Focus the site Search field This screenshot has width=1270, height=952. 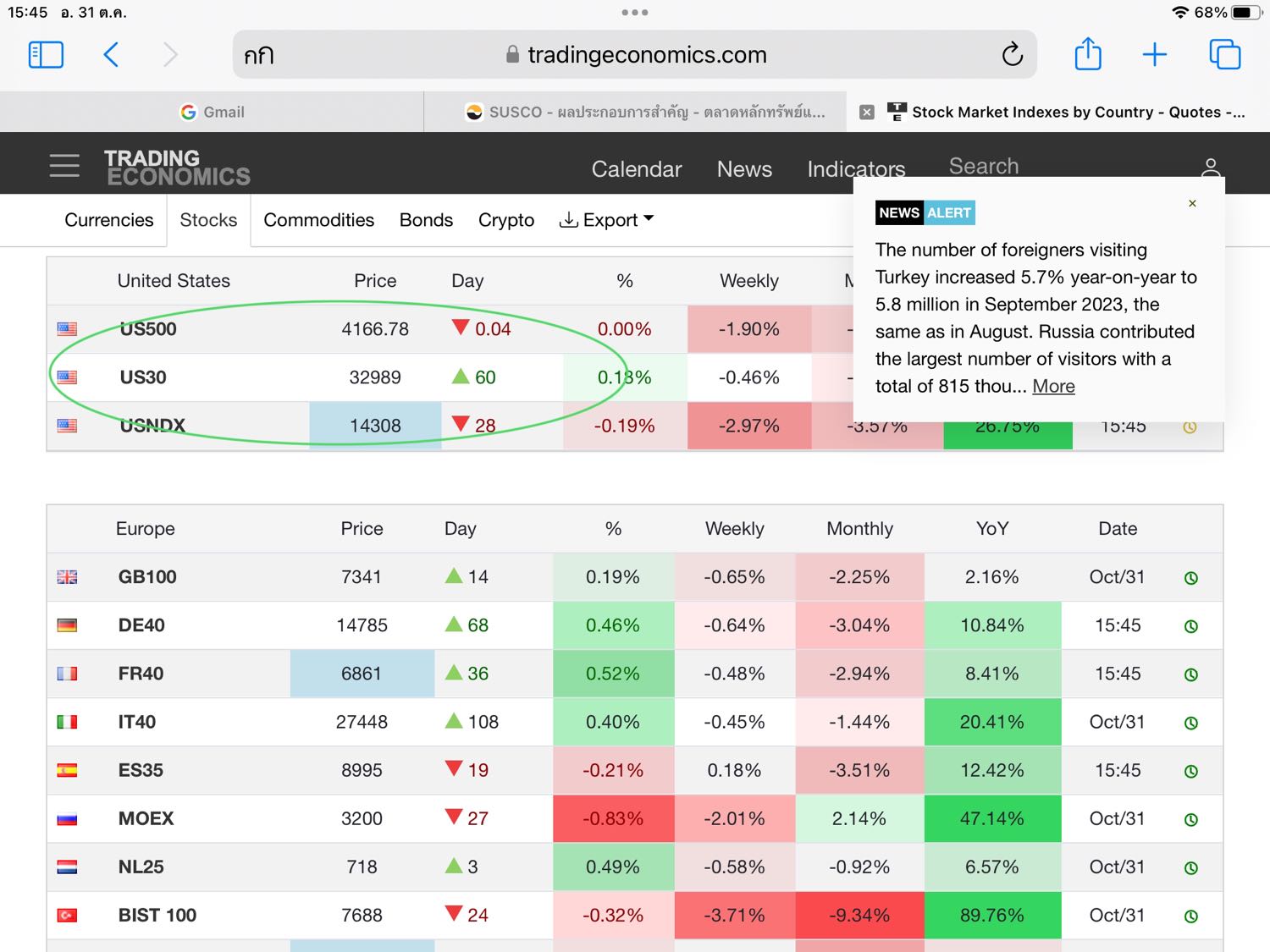[x=984, y=166]
